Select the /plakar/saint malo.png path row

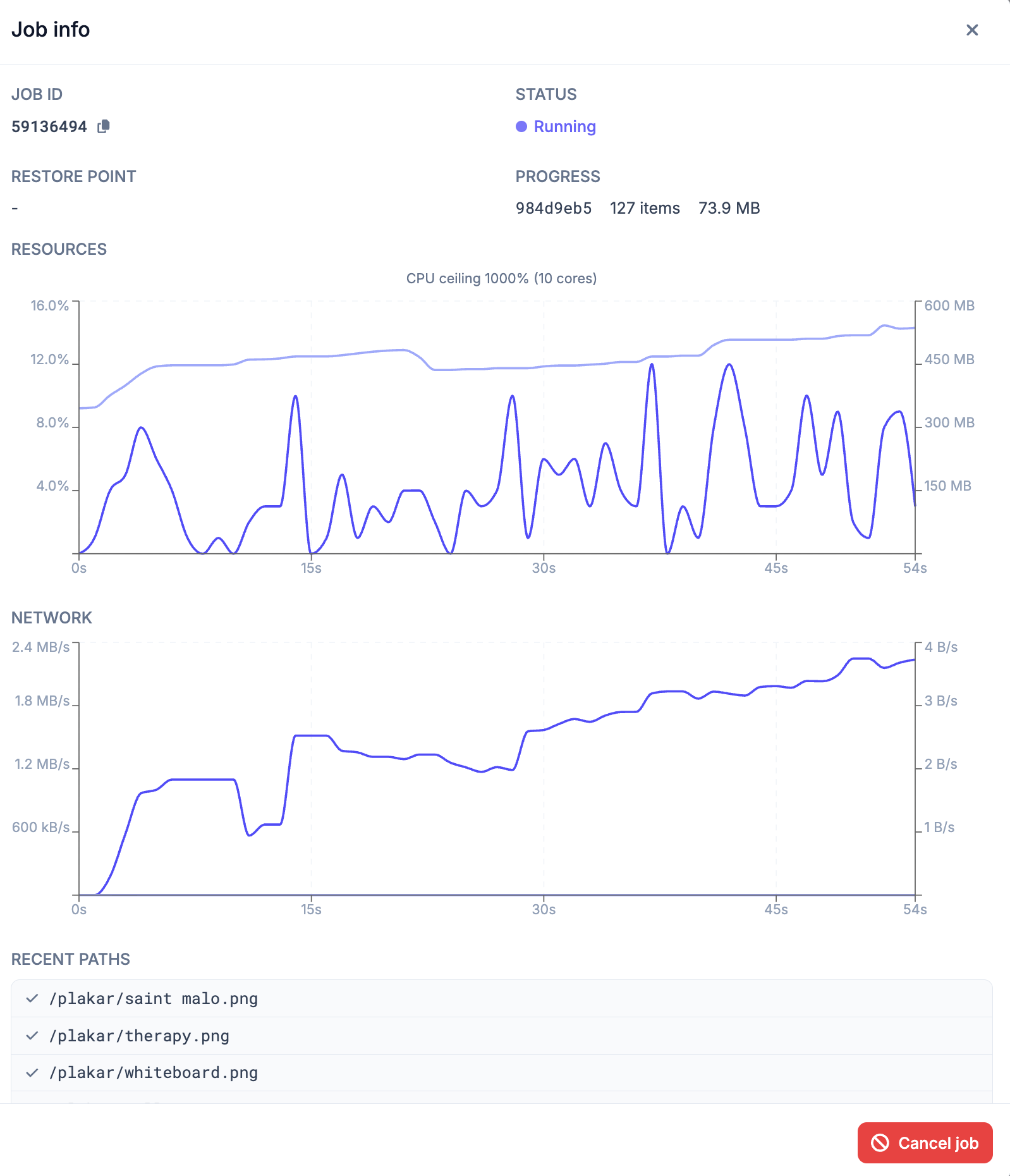pyautogui.click(x=502, y=998)
